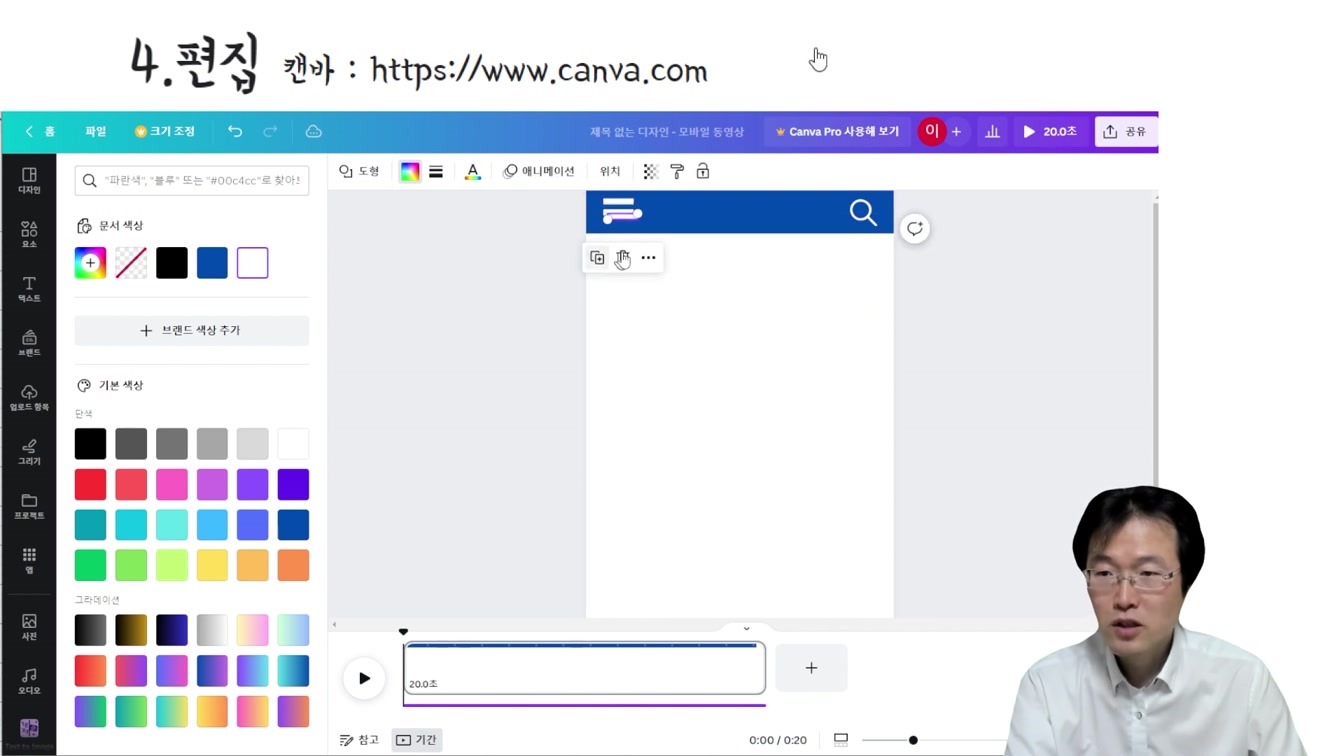Click the design title text in header
Viewport: 1344px width, 756px height.
coord(666,132)
